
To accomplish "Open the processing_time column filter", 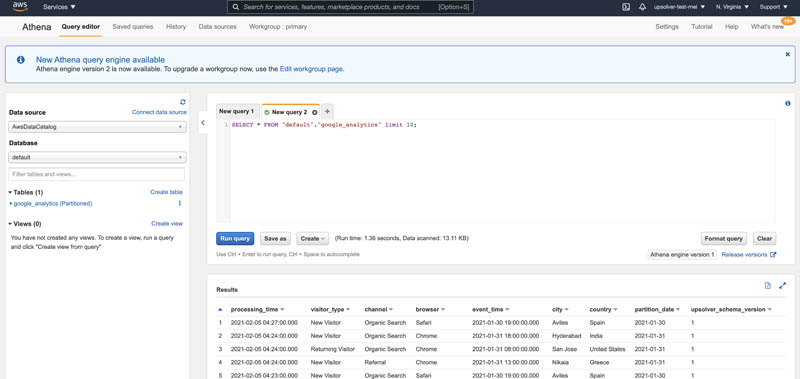I will coord(282,310).
